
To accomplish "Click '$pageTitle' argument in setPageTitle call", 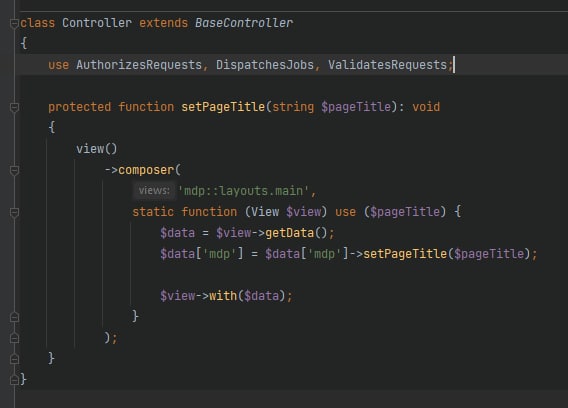I will tap(489, 254).
